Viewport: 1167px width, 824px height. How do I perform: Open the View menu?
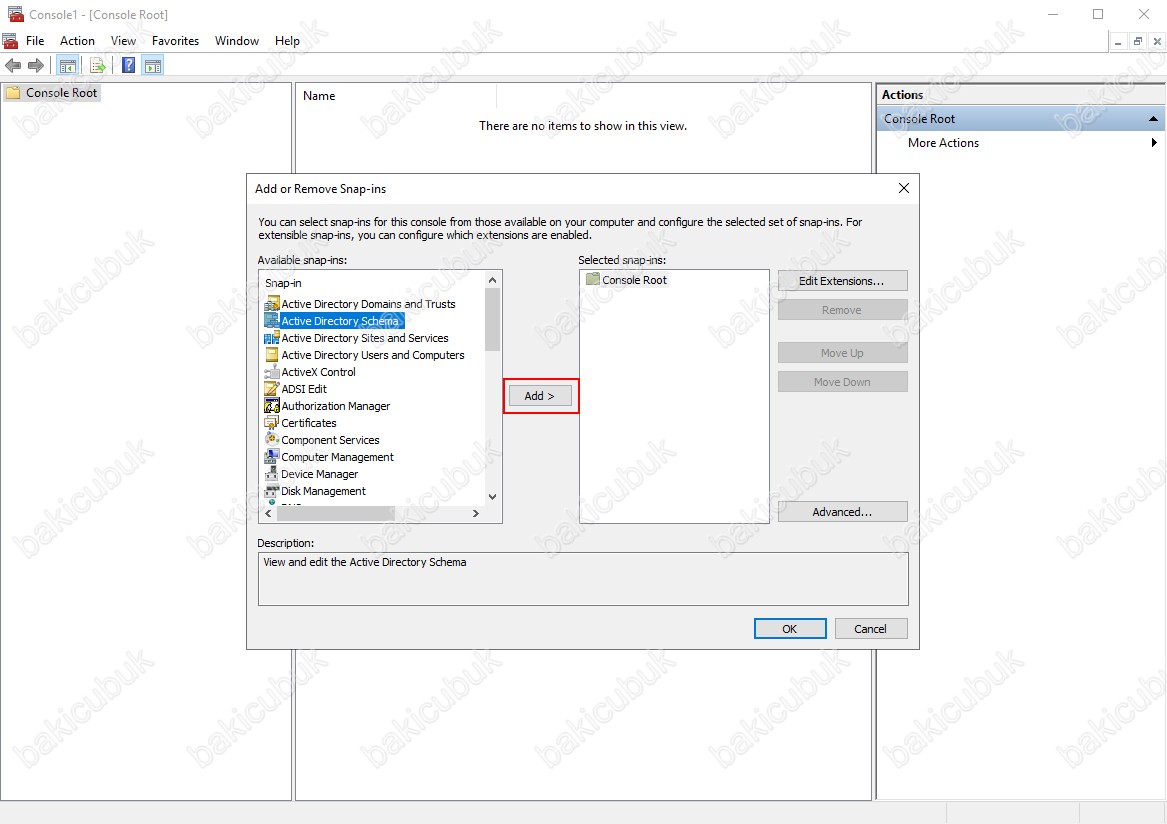tap(124, 41)
